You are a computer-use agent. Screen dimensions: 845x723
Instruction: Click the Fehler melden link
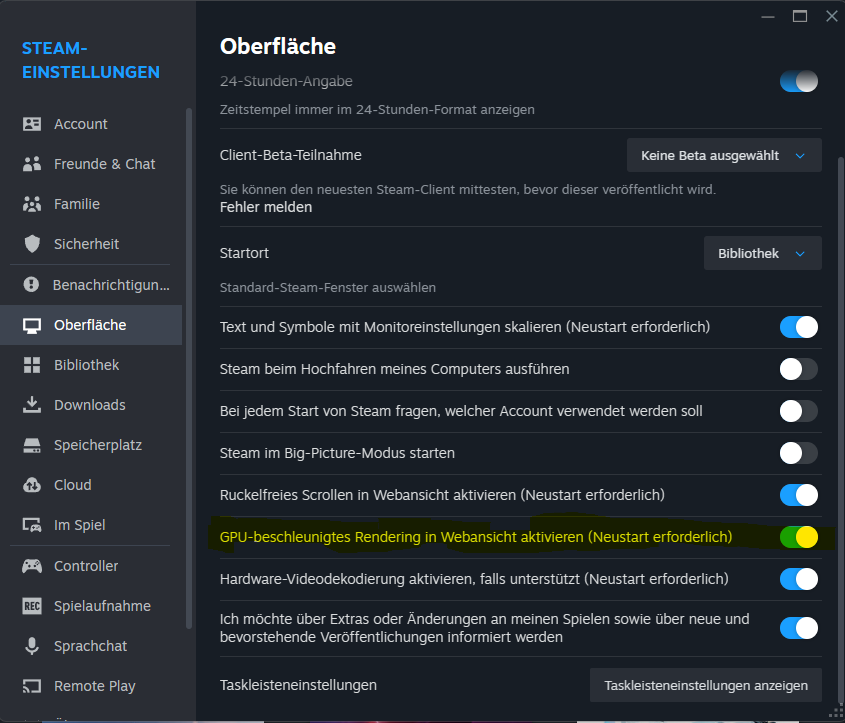(x=266, y=207)
